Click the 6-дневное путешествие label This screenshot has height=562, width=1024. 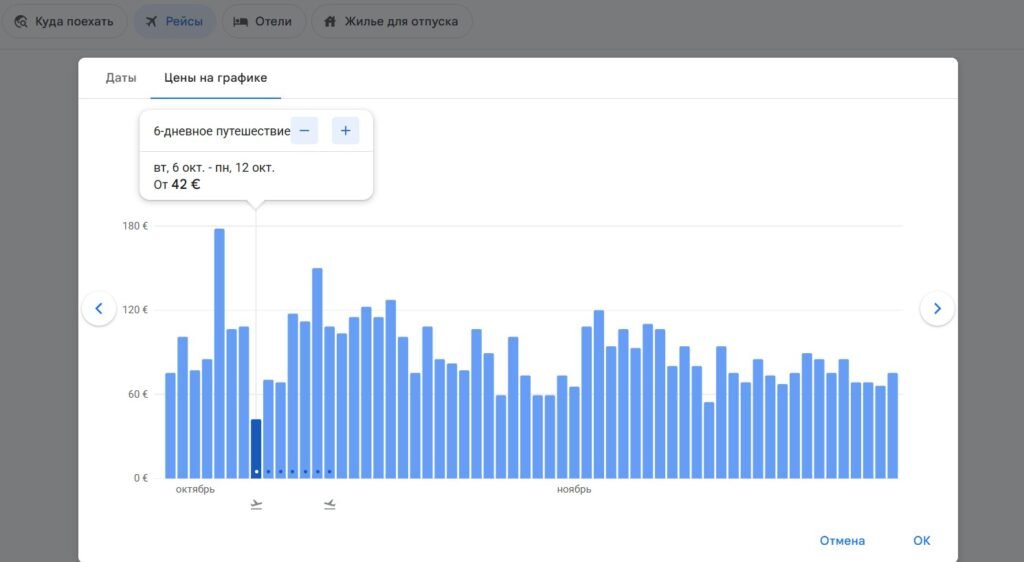tap(222, 131)
